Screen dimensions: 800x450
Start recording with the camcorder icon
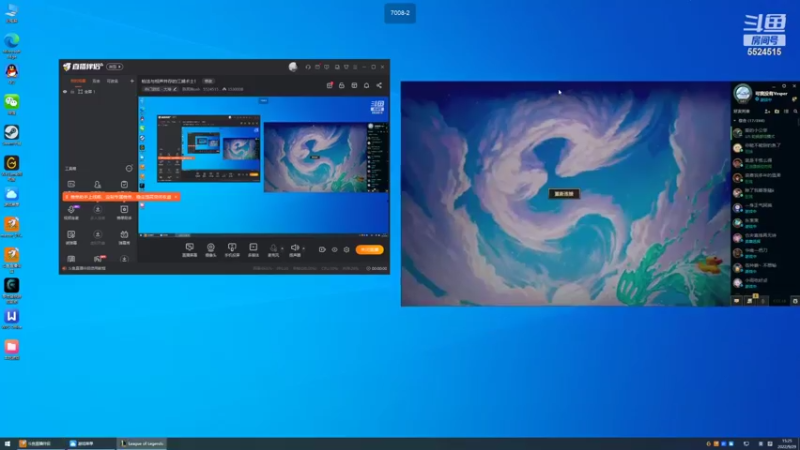322,249
